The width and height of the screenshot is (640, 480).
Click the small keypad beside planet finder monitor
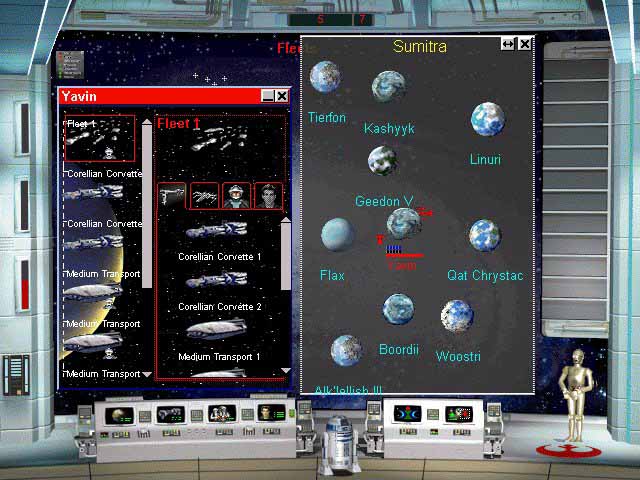(x=144, y=416)
